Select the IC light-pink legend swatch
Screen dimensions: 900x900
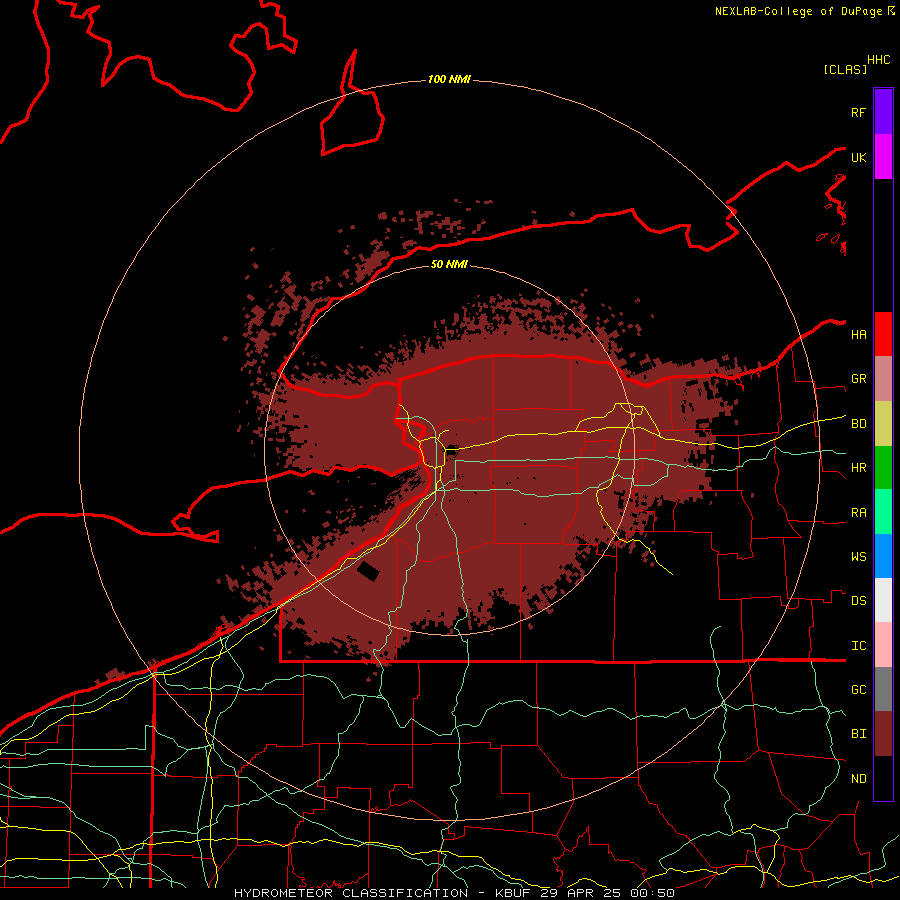[x=883, y=645]
